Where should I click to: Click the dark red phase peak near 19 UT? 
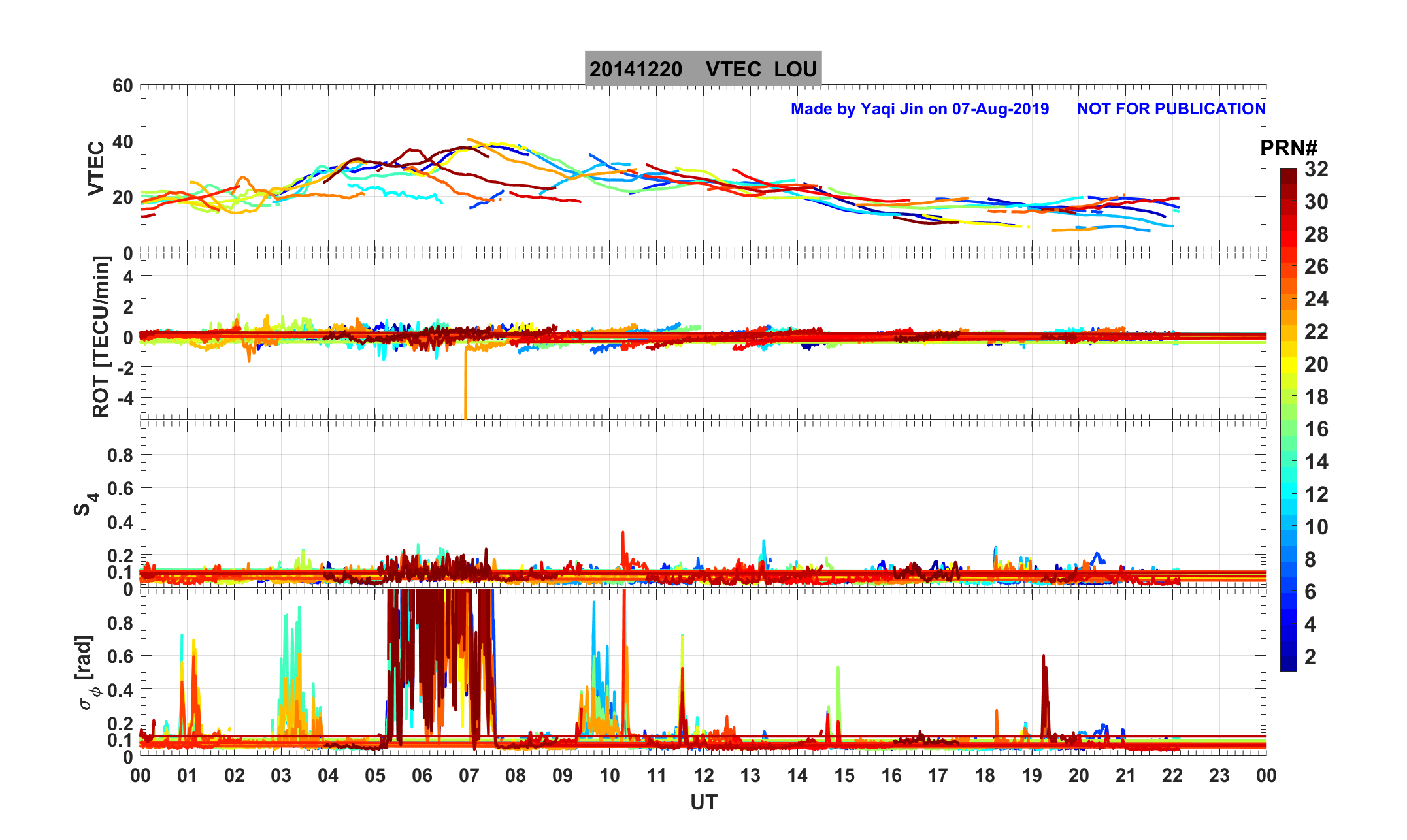tap(1044, 673)
